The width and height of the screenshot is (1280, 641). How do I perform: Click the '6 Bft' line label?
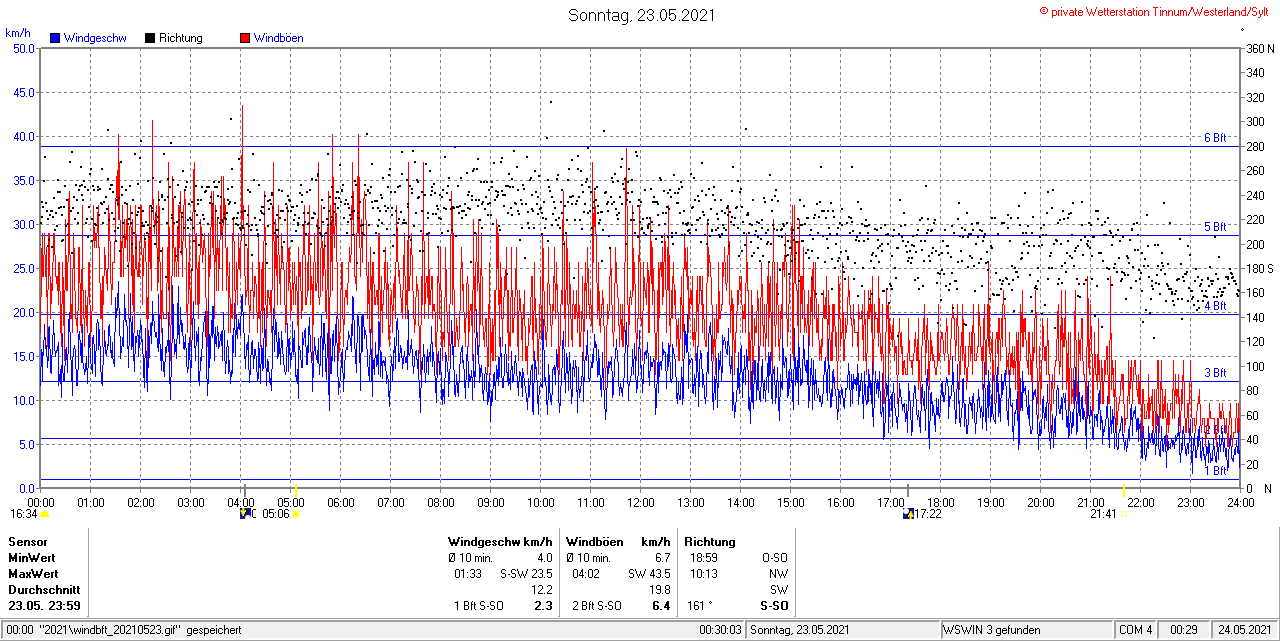(x=1214, y=138)
